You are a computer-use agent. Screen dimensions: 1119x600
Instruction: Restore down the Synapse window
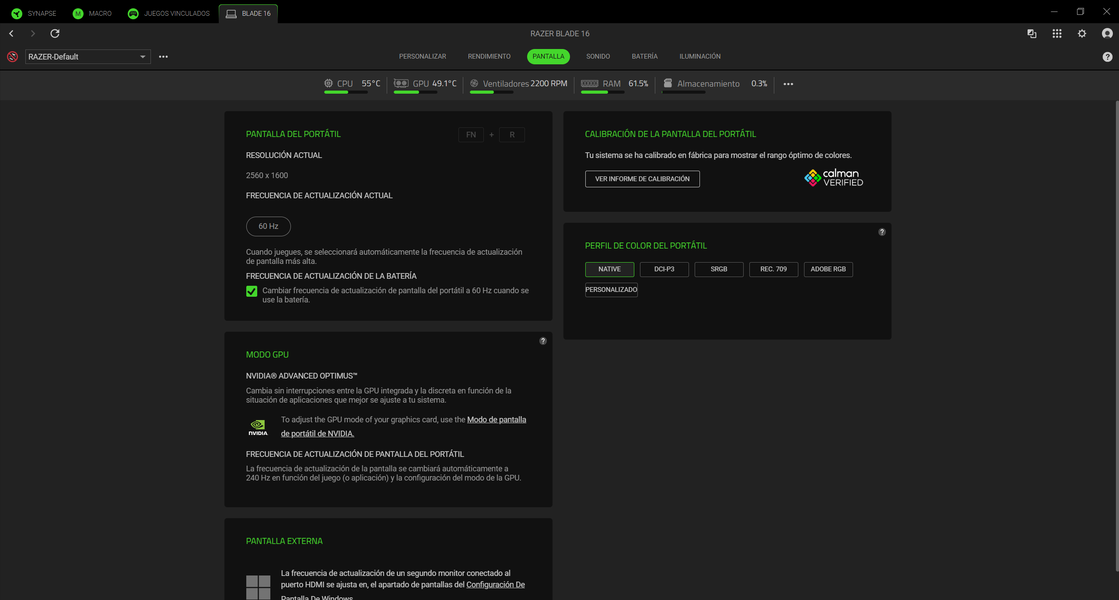pyautogui.click(x=1080, y=12)
